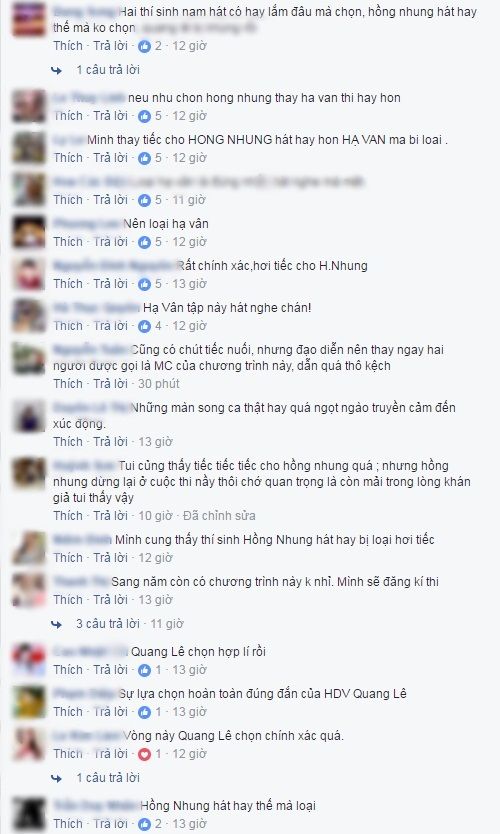Click like count icon on "Nên loại hạ vân" comment
The height and width of the screenshot is (834, 500).
145,242
